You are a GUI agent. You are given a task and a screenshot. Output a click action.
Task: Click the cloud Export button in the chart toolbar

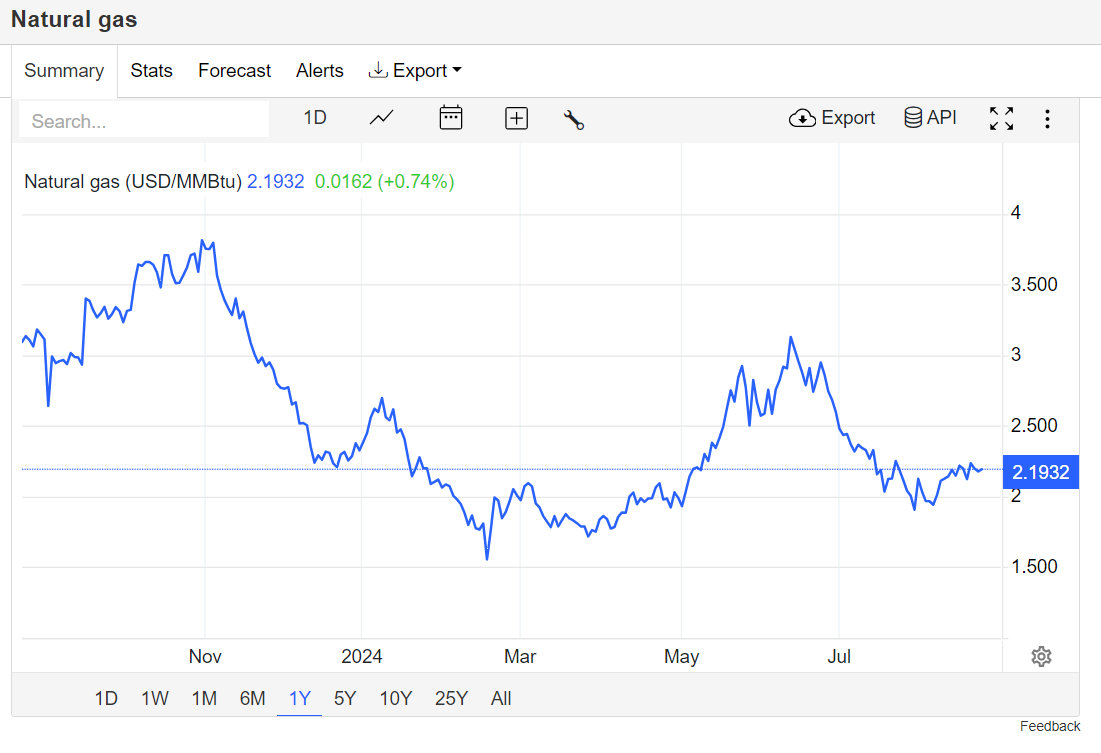[x=832, y=118]
